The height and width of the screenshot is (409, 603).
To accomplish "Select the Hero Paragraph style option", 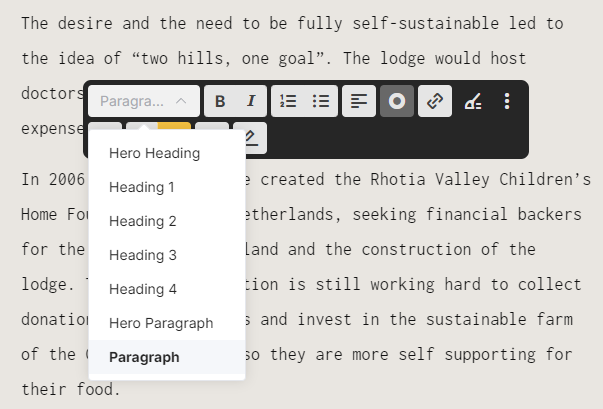I will click(x=161, y=323).
